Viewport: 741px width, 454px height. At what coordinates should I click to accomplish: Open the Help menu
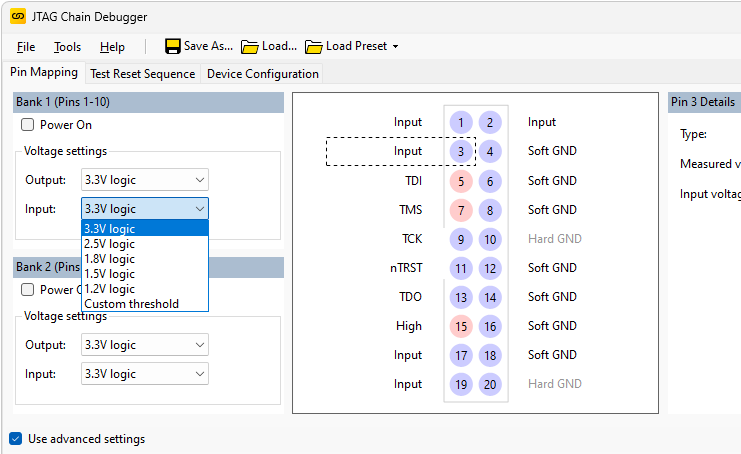tap(112, 47)
